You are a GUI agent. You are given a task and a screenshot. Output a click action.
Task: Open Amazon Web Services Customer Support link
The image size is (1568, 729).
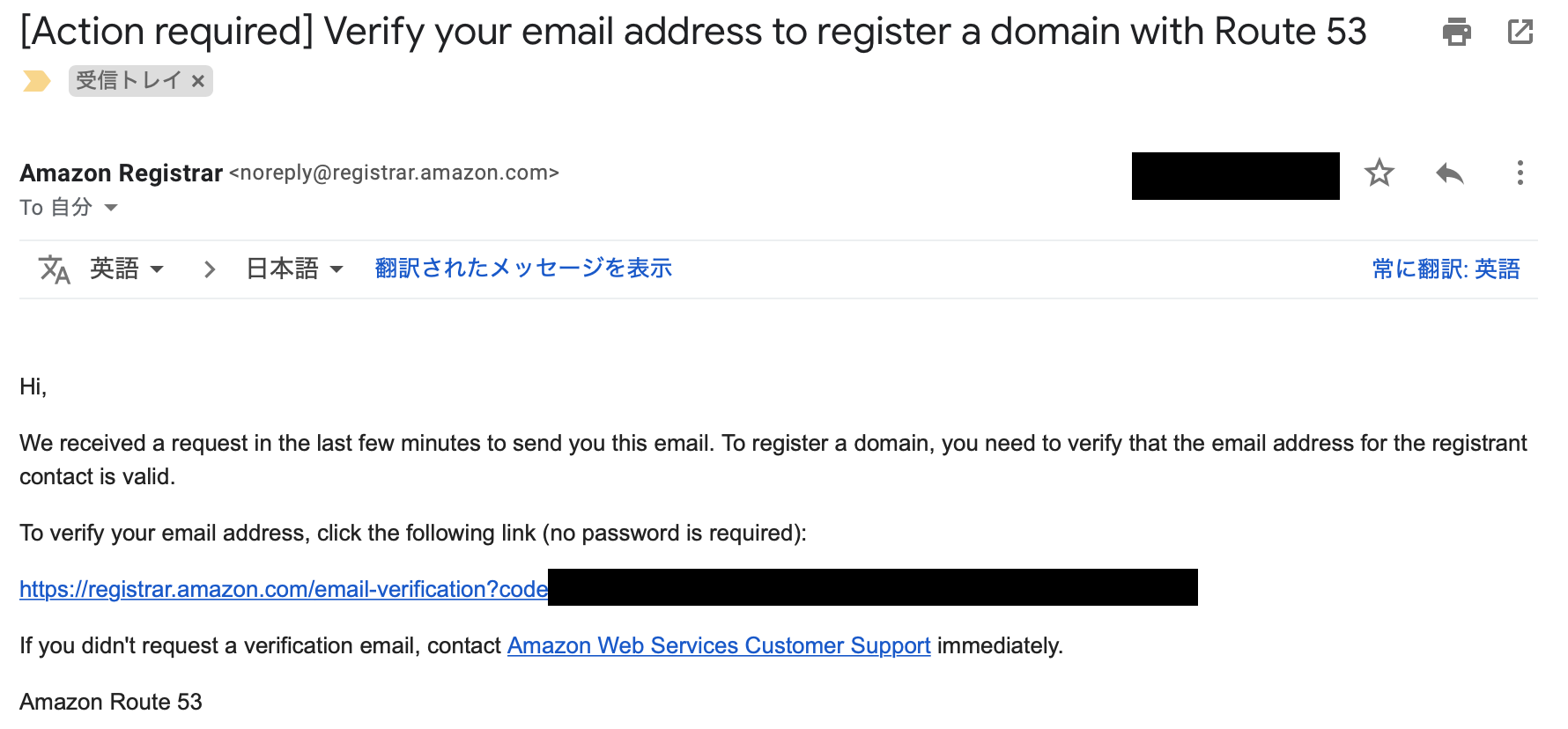[719, 645]
